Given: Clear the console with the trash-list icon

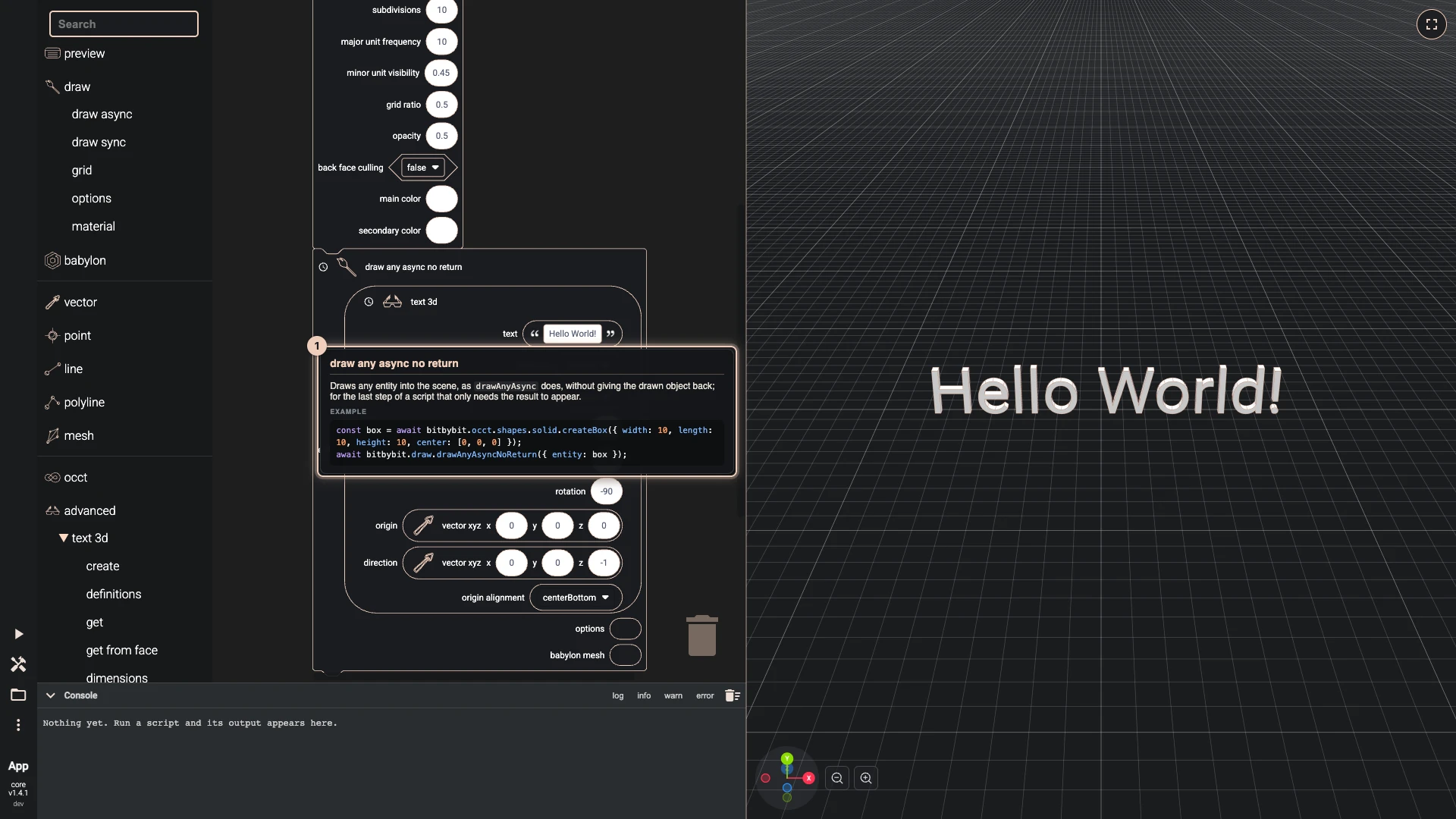Looking at the screenshot, I should [x=732, y=695].
